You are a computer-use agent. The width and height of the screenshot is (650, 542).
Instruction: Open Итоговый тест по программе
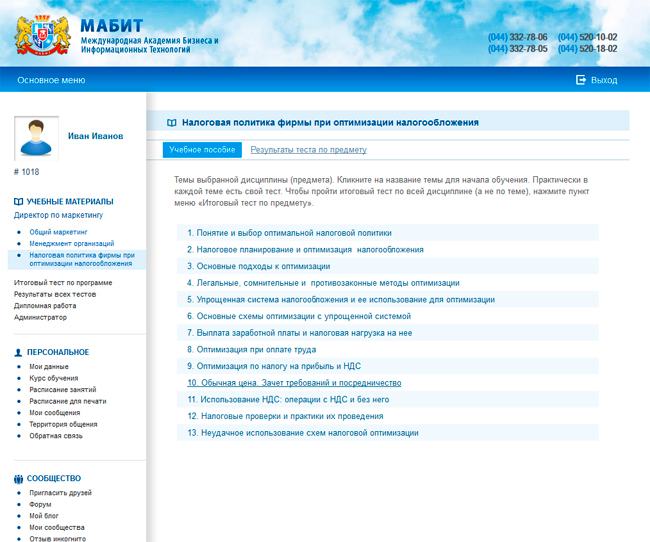[x=63, y=283]
